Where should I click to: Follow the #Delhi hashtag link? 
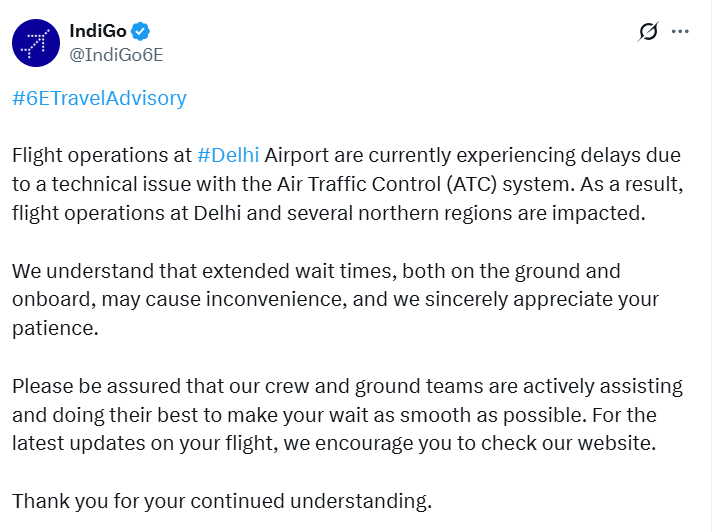point(228,155)
